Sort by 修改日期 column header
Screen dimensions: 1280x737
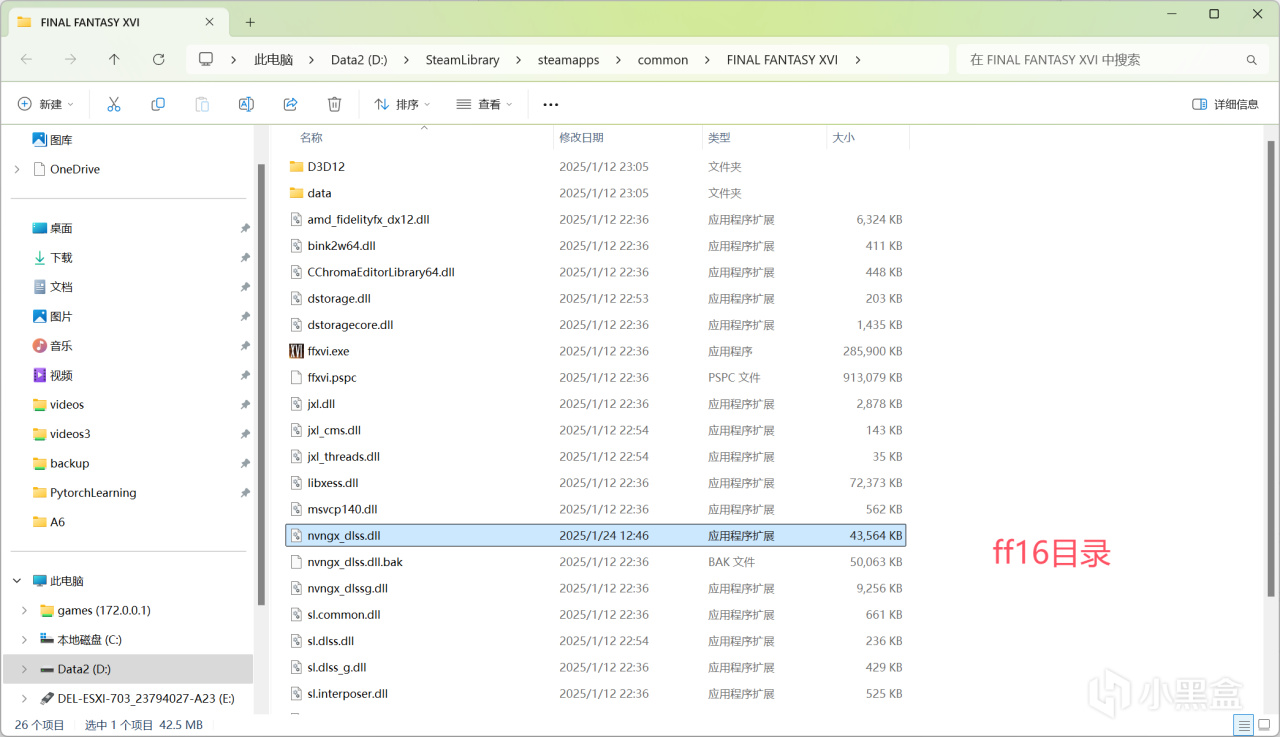[581, 138]
